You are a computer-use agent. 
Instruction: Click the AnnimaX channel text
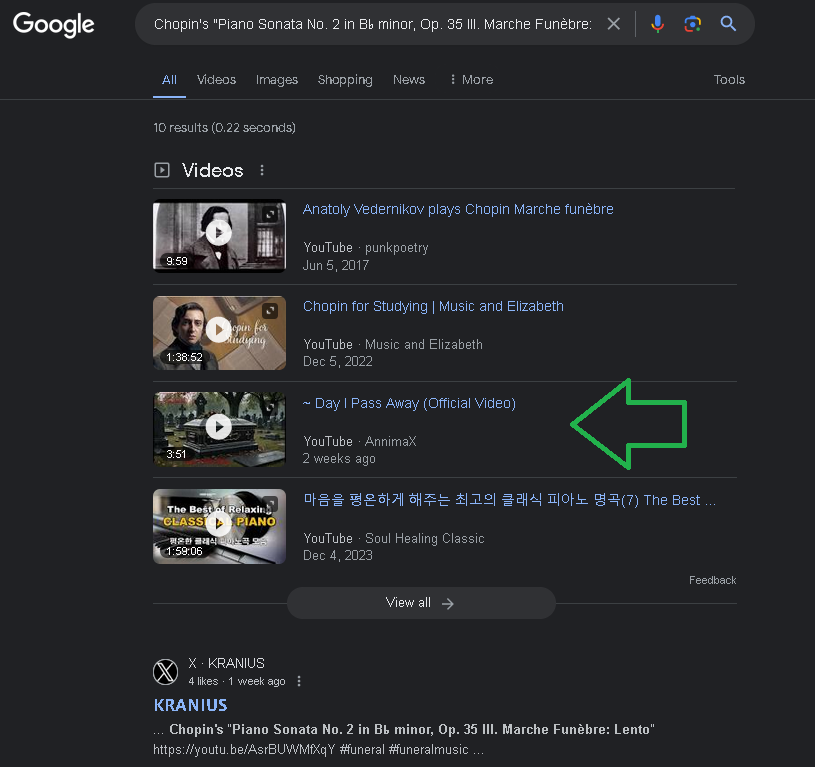[x=390, y=442]
